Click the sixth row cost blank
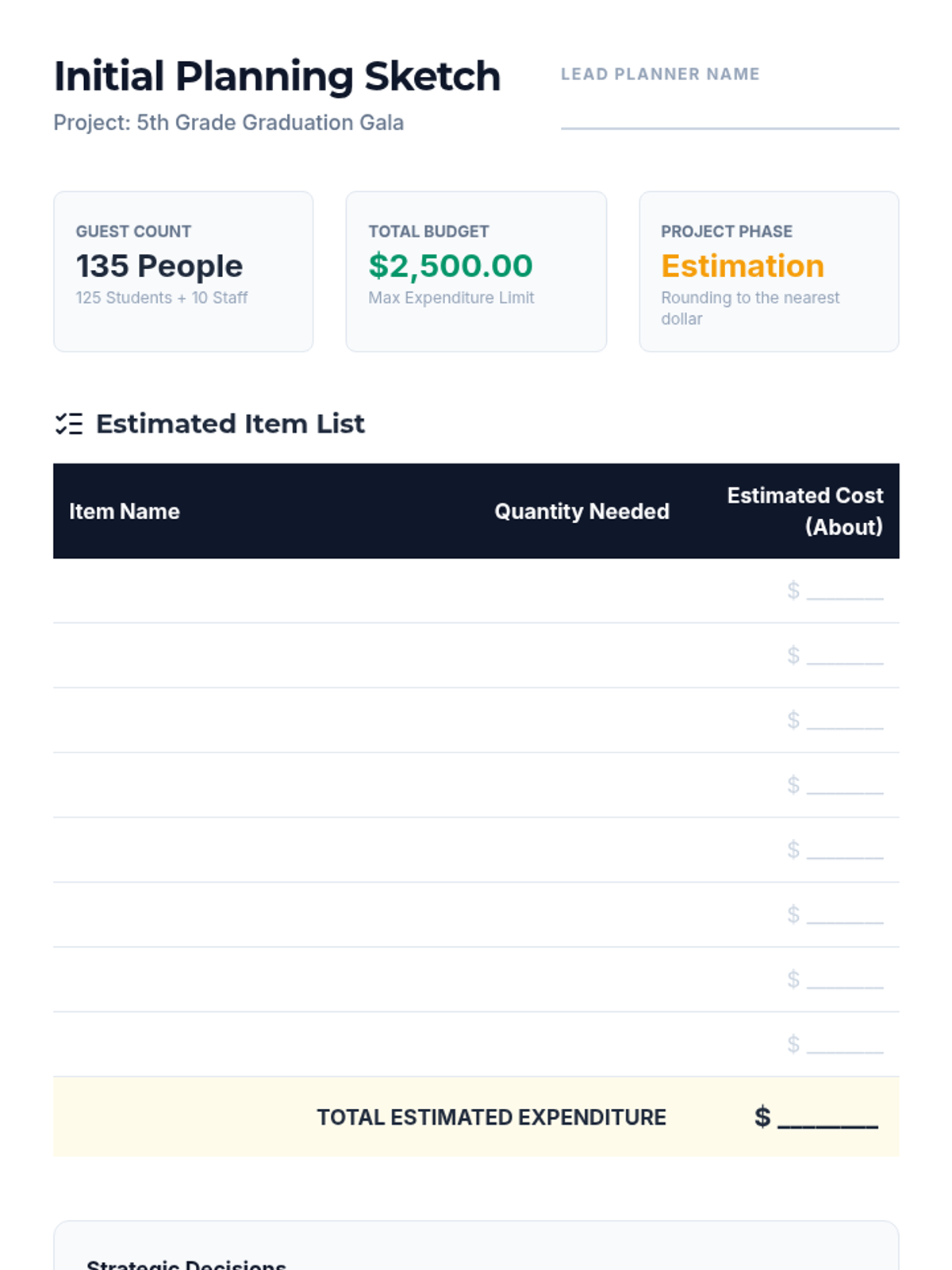 coord(844,915)
